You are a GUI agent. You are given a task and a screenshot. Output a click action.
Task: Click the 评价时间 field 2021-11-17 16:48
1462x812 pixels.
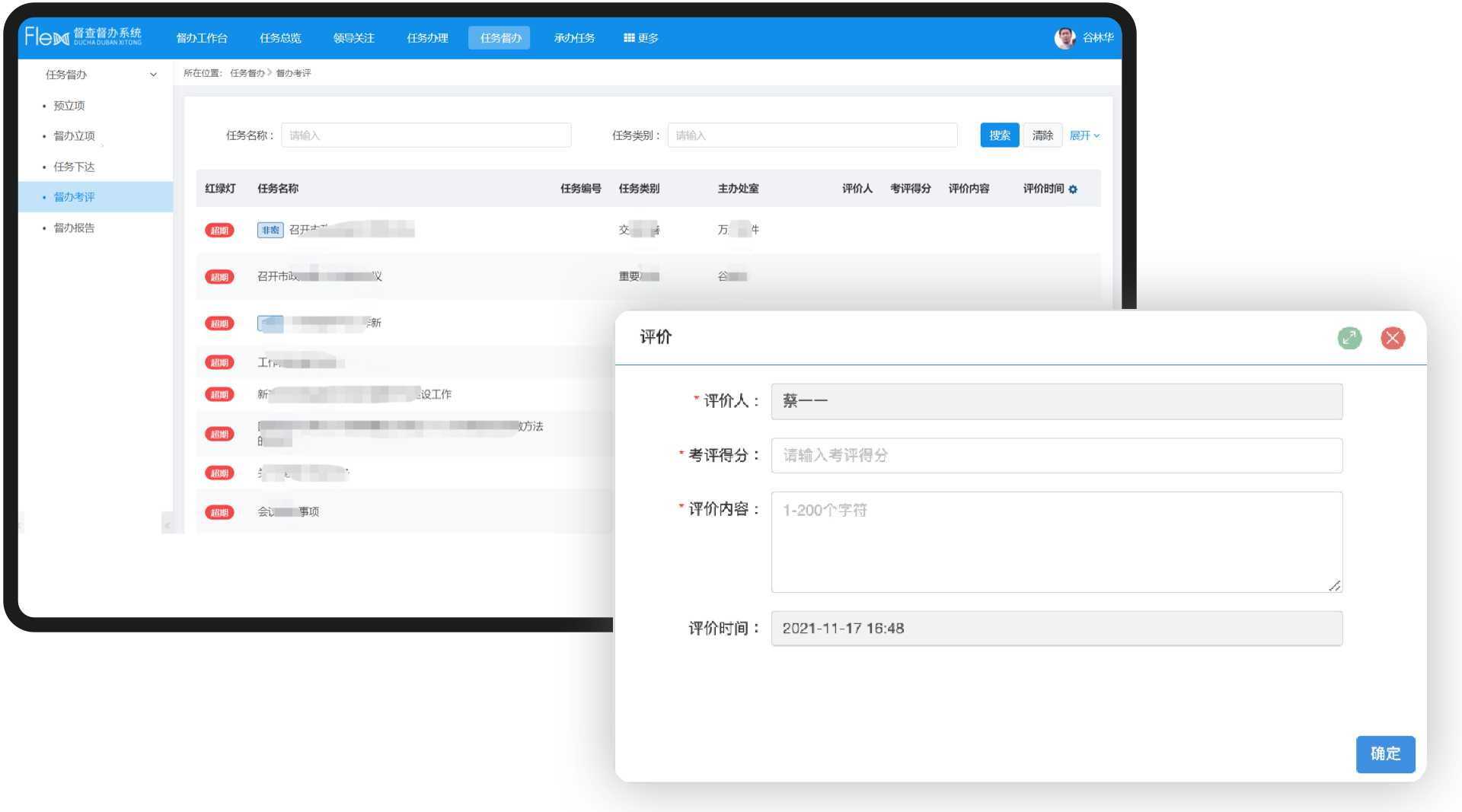pos(1056,629)
